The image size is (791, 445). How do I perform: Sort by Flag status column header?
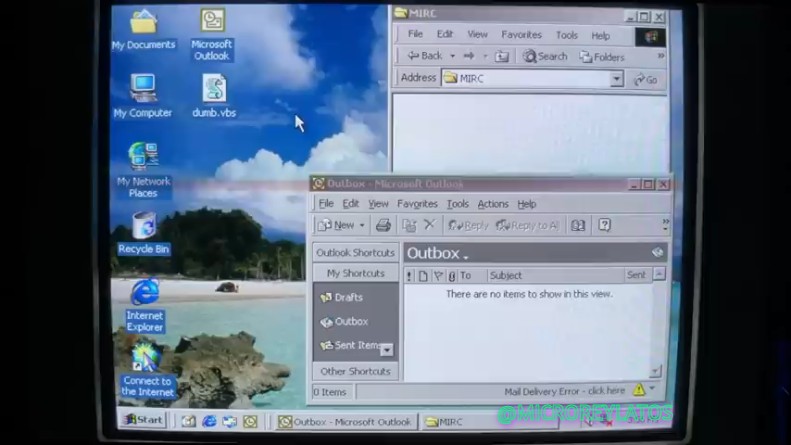coord(438,275)
